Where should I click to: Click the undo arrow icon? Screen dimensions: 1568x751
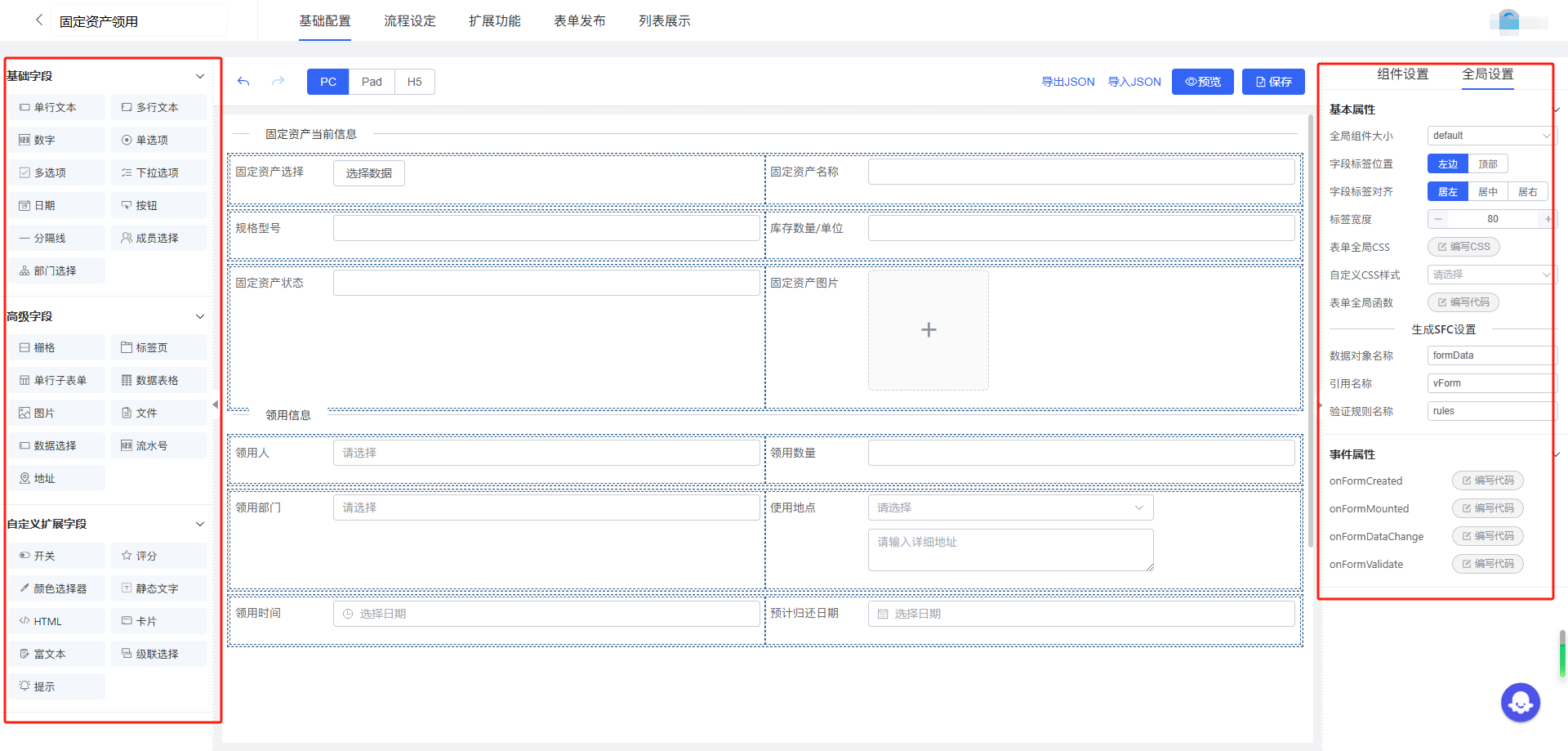click(x=243, y=82)
